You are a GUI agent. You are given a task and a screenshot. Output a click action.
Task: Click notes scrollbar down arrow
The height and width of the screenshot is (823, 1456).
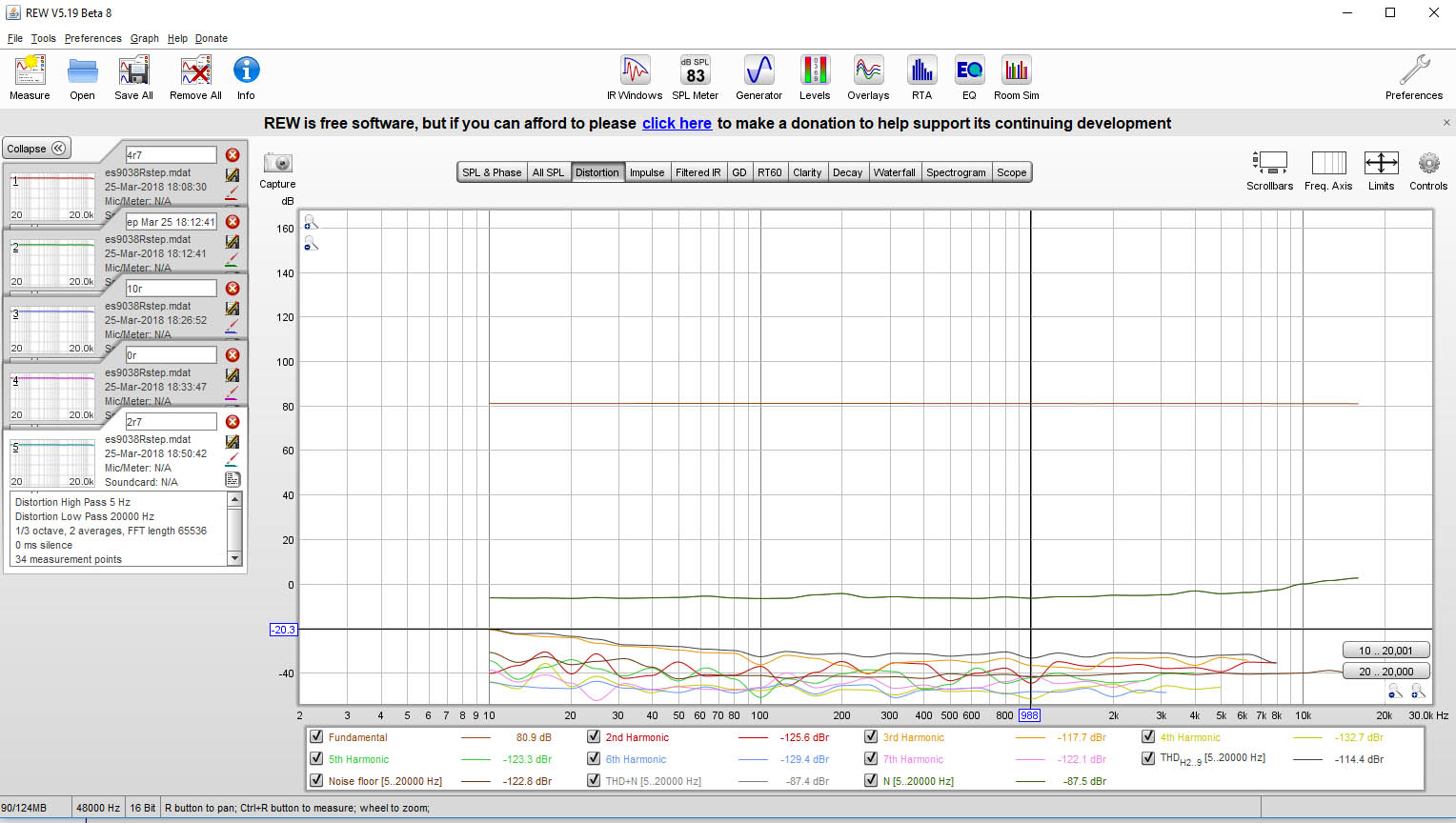click(x=234, y=559)
